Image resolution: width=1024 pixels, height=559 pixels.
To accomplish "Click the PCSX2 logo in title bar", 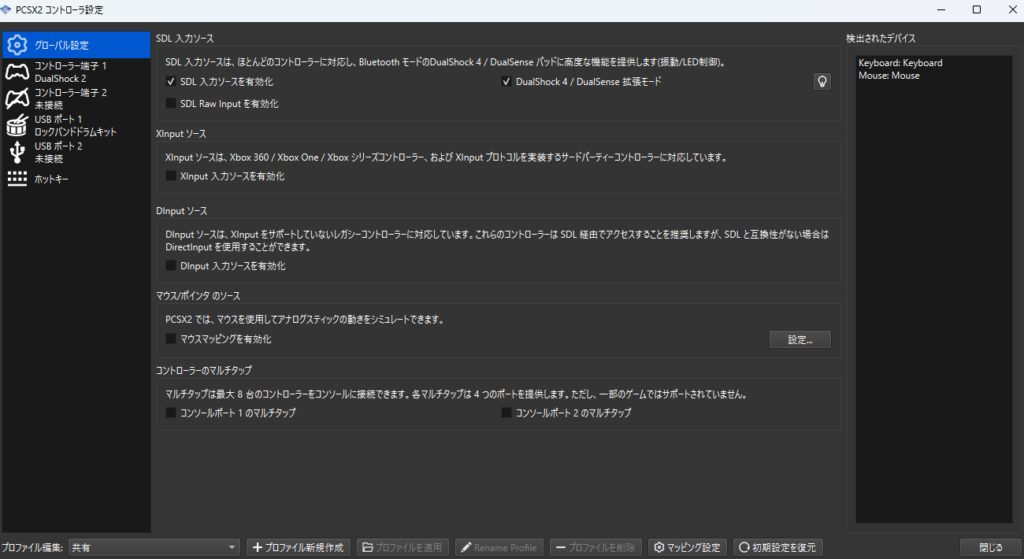I will [8, 9].
